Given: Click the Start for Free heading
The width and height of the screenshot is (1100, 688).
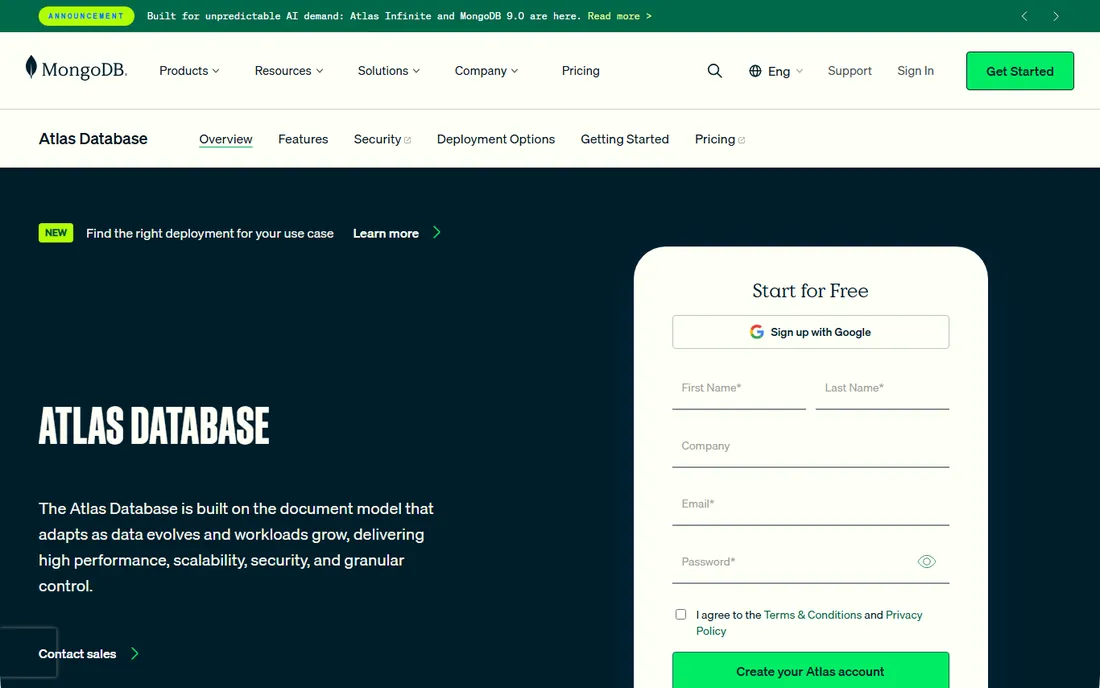Looking at the screenshot, I should [810, 290].
